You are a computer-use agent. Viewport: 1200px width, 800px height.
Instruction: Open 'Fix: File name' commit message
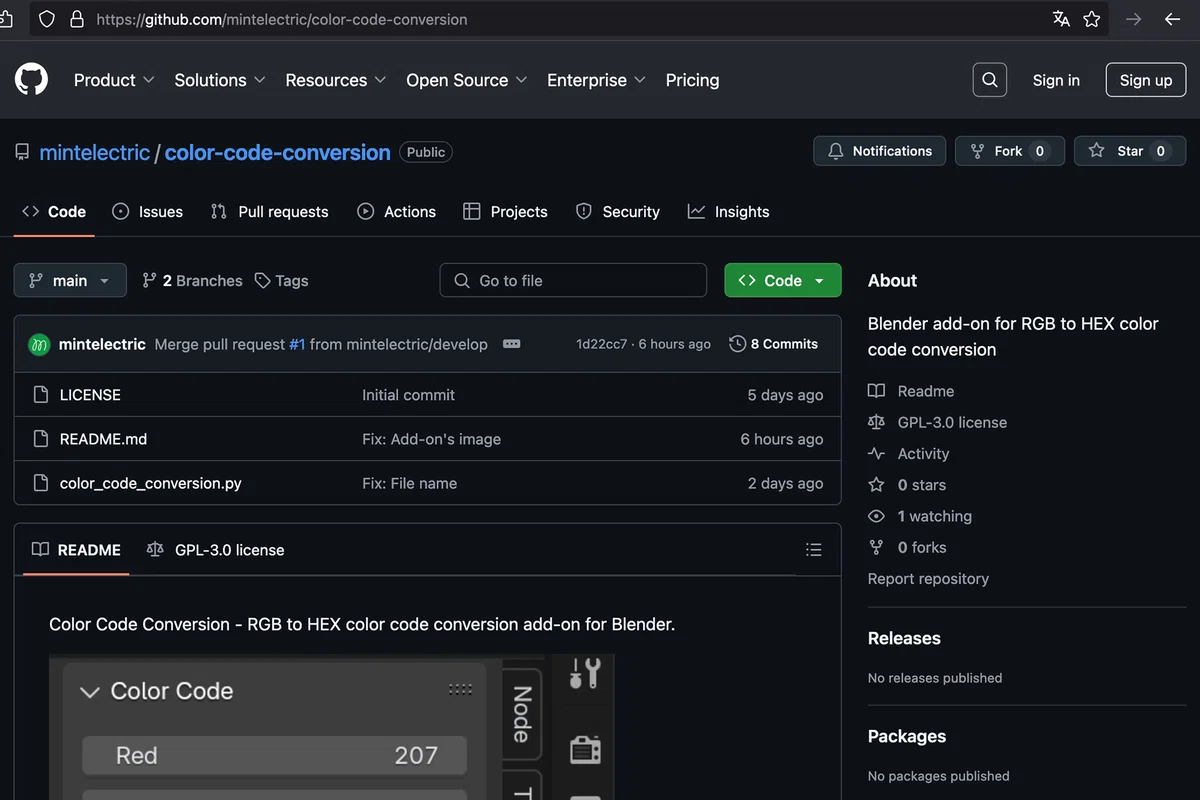pyautogui.click(x=409, y=483)
